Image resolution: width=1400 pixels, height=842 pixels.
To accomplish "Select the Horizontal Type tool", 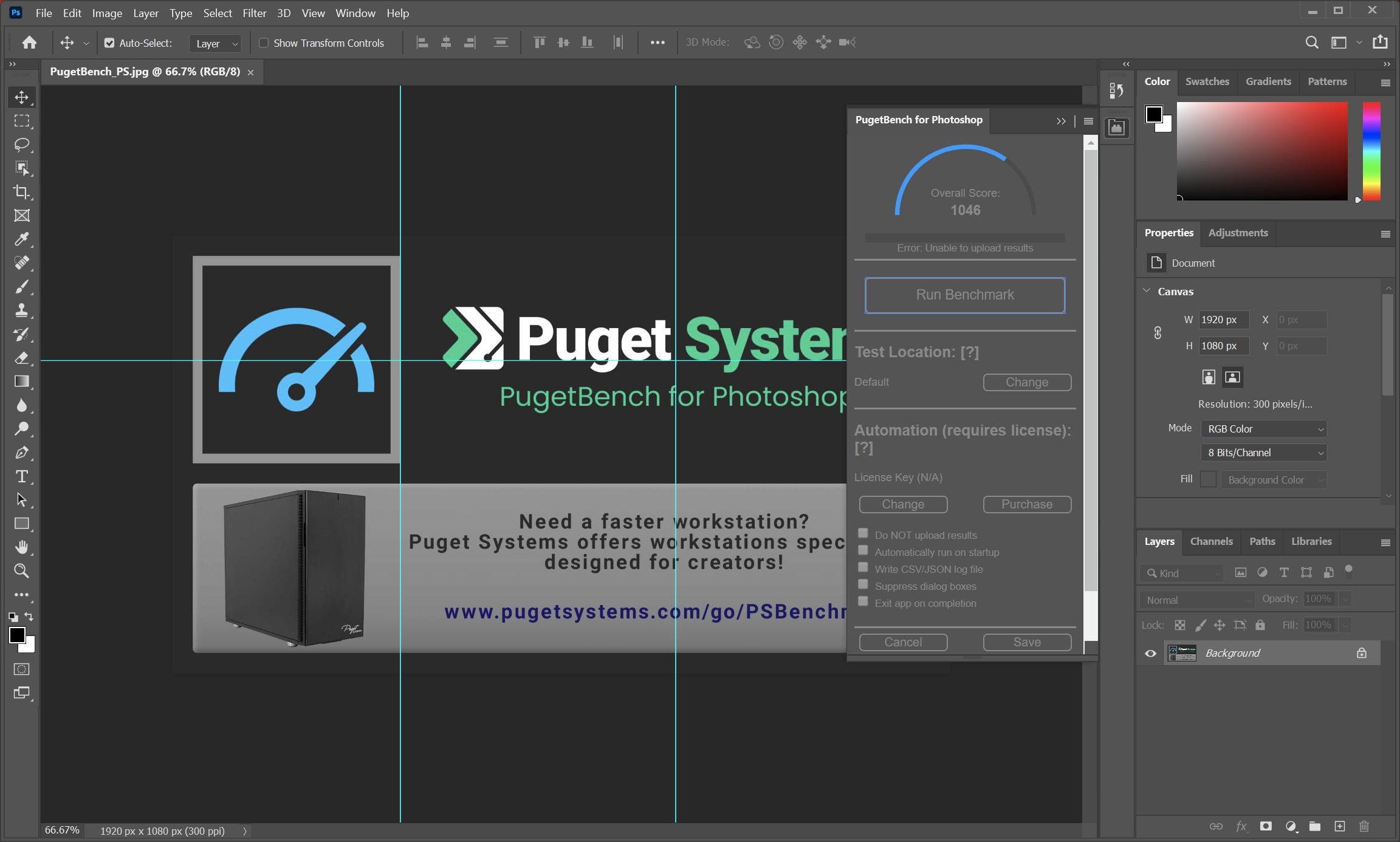I will point(22,476).
